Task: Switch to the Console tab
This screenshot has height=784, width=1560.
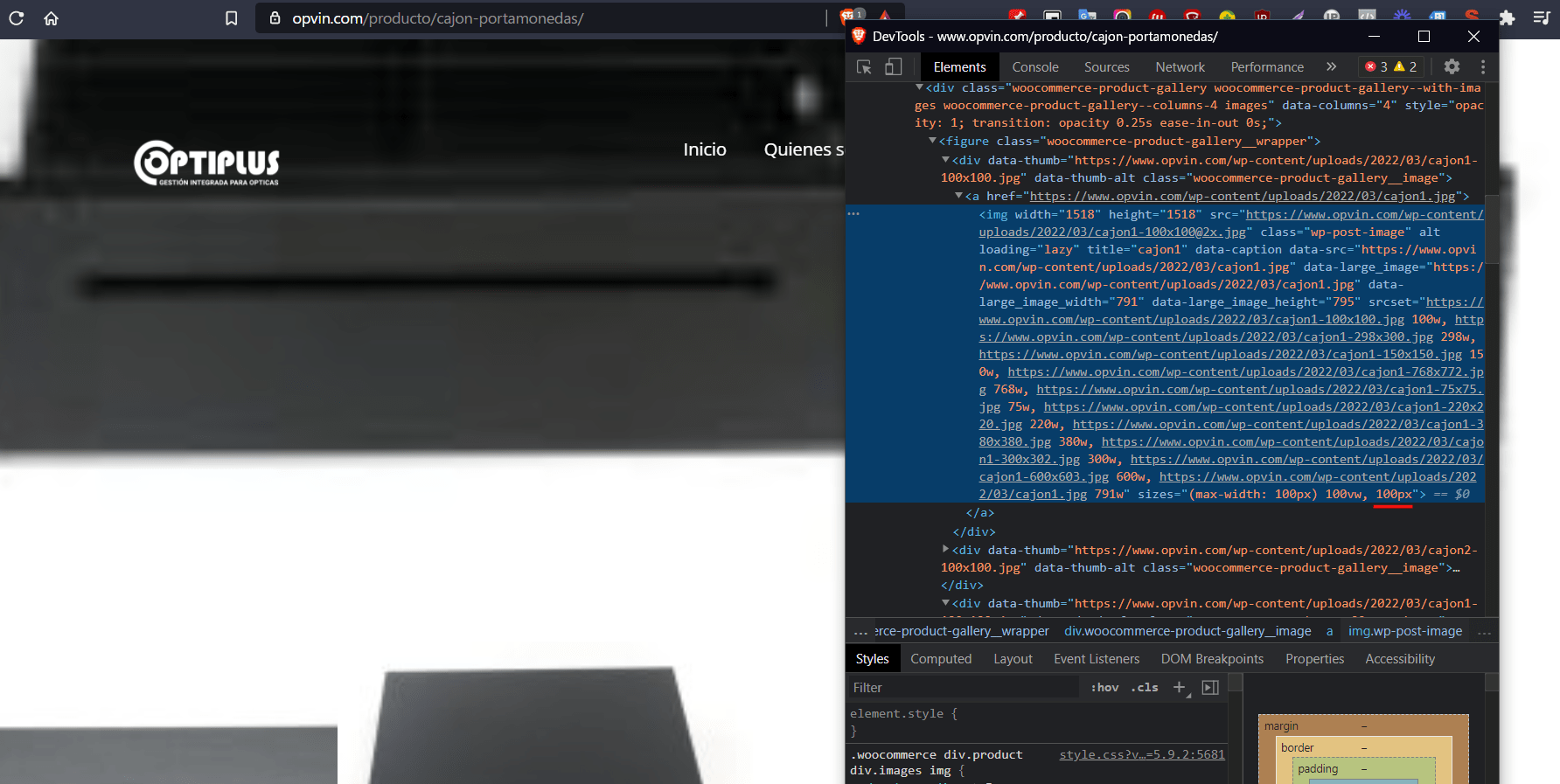Action: (1035, 67)
